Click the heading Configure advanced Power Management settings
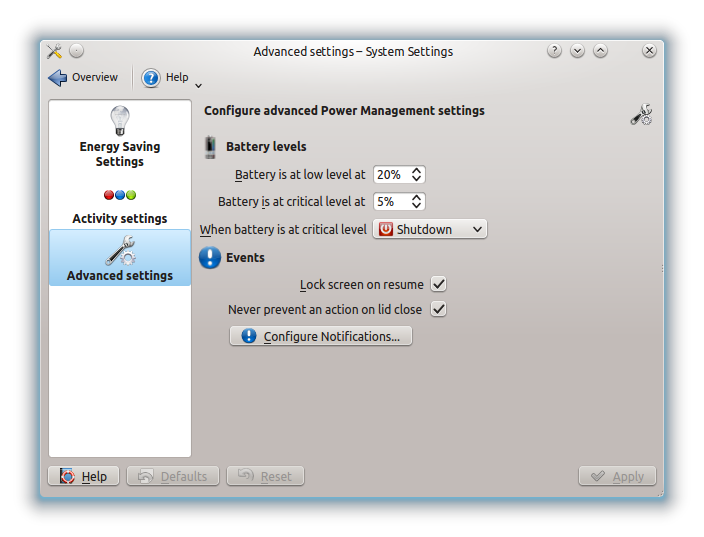 pyautogui.click(x=344, y=111)
